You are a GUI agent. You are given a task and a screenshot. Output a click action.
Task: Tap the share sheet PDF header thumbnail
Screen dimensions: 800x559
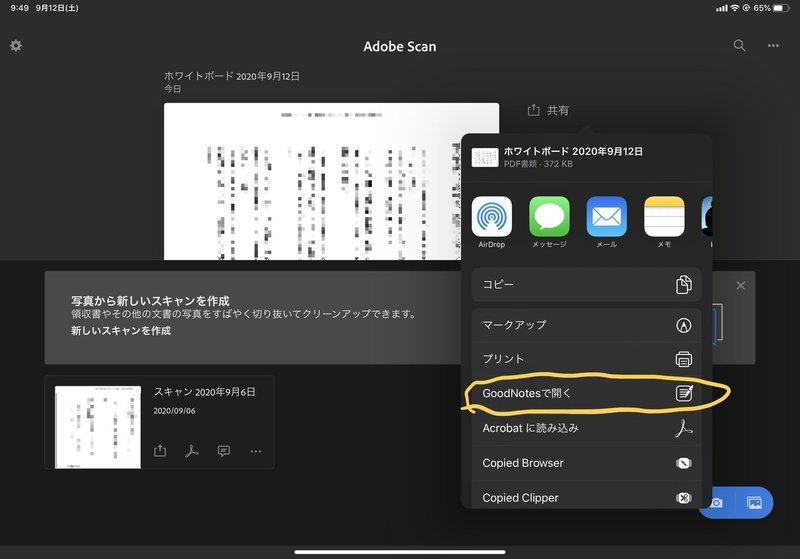pyautogui.click(x=485, y=158)
